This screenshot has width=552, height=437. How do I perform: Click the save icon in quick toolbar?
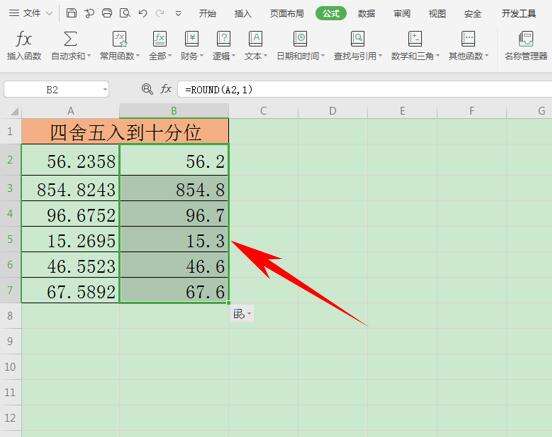71,13
